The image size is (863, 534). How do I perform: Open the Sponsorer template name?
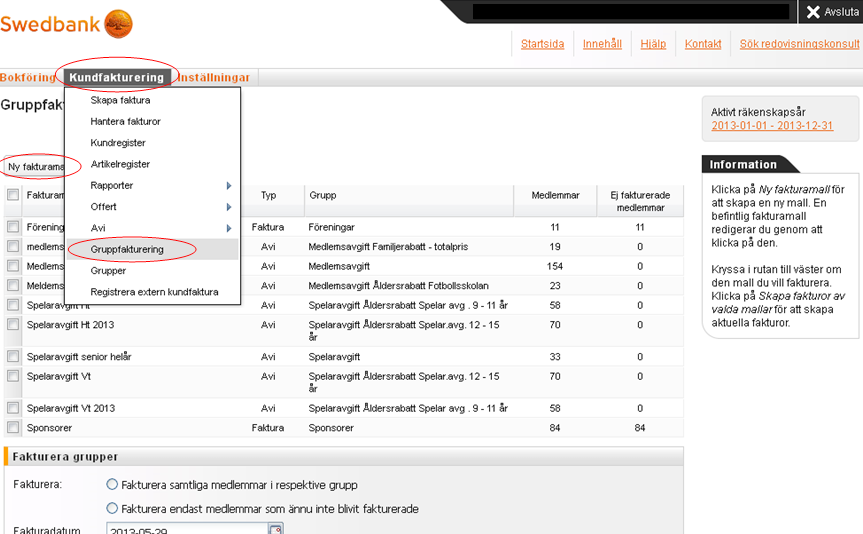[49, 428]
